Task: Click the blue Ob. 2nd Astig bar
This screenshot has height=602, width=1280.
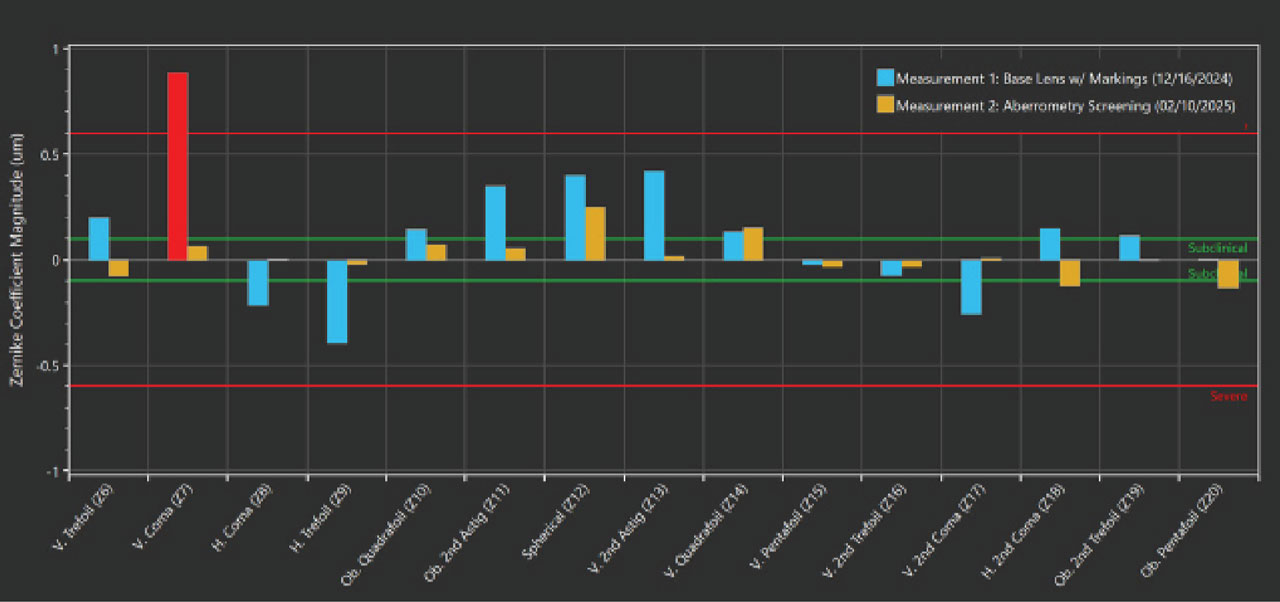Action: coord(495,222)
